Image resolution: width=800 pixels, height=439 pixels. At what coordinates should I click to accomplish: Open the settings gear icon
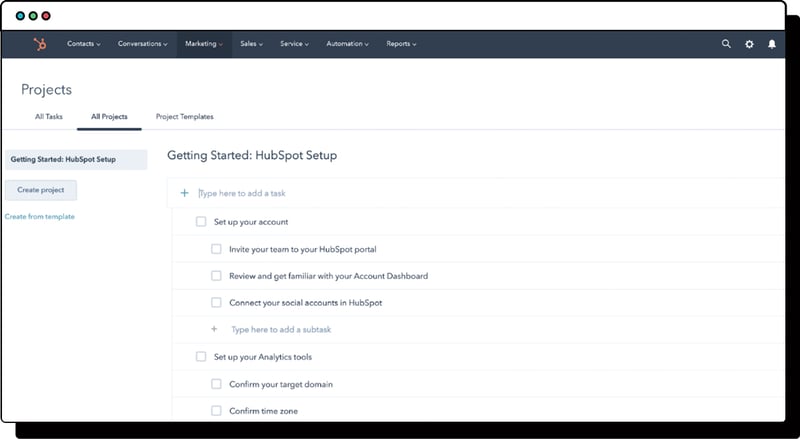click(749, 44)
